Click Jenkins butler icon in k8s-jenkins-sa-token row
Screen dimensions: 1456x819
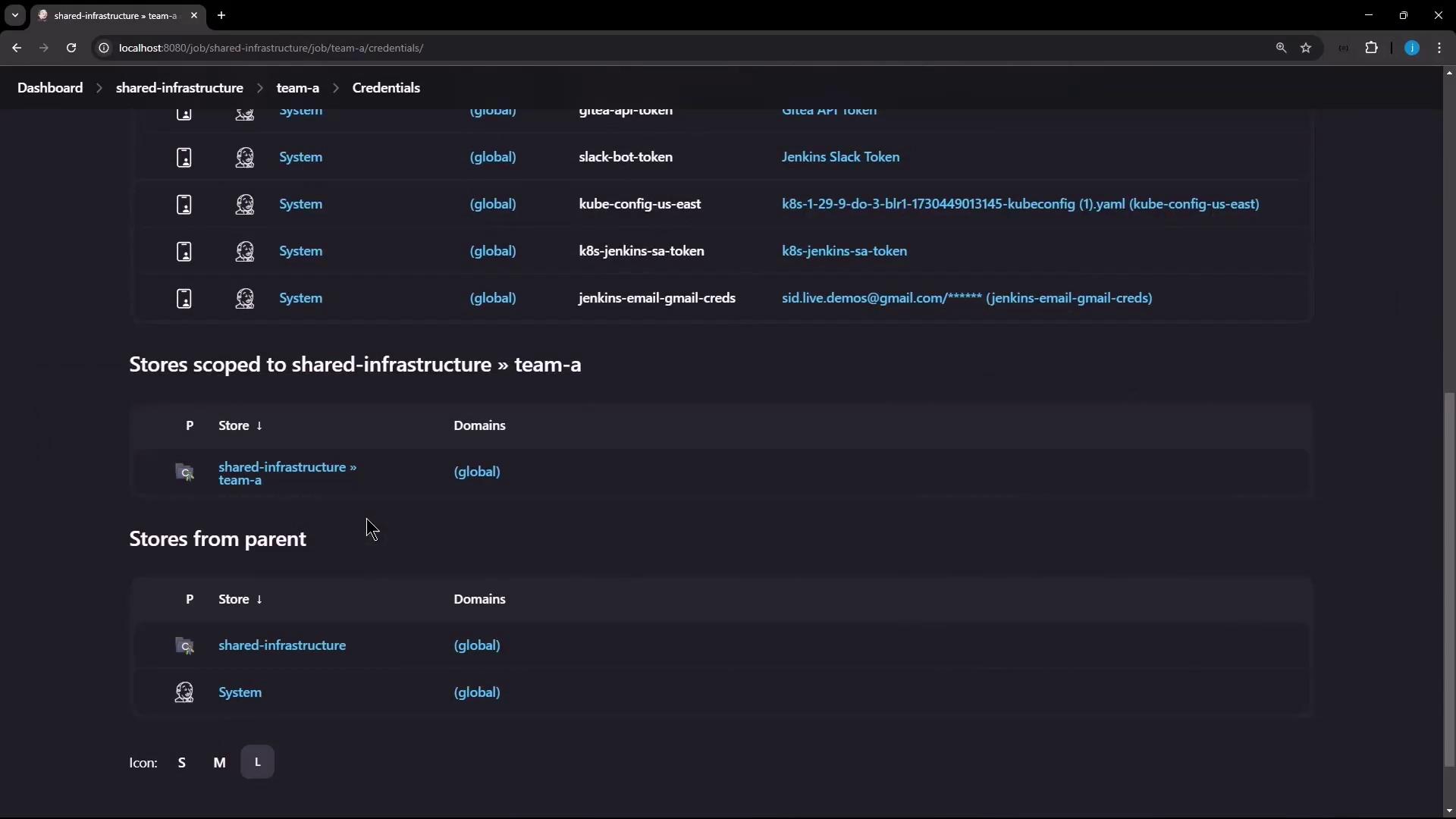pyautogui.click(x=244, y=252)
